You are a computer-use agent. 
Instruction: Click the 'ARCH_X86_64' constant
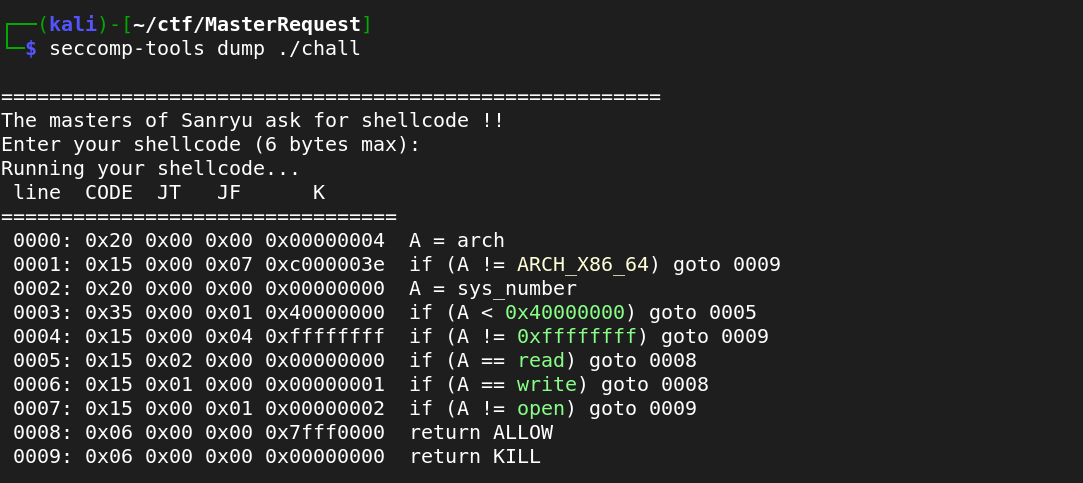(x=583, y=265)
